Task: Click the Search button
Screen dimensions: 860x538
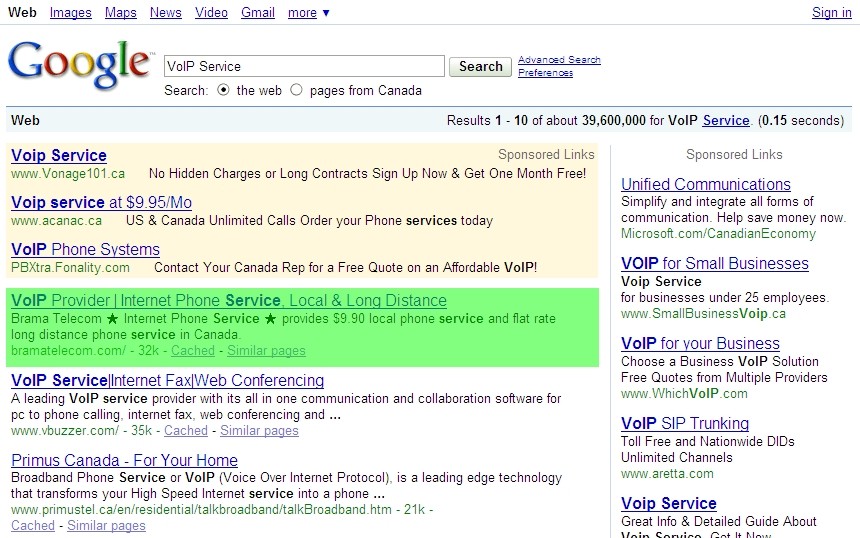Action: 480,66
